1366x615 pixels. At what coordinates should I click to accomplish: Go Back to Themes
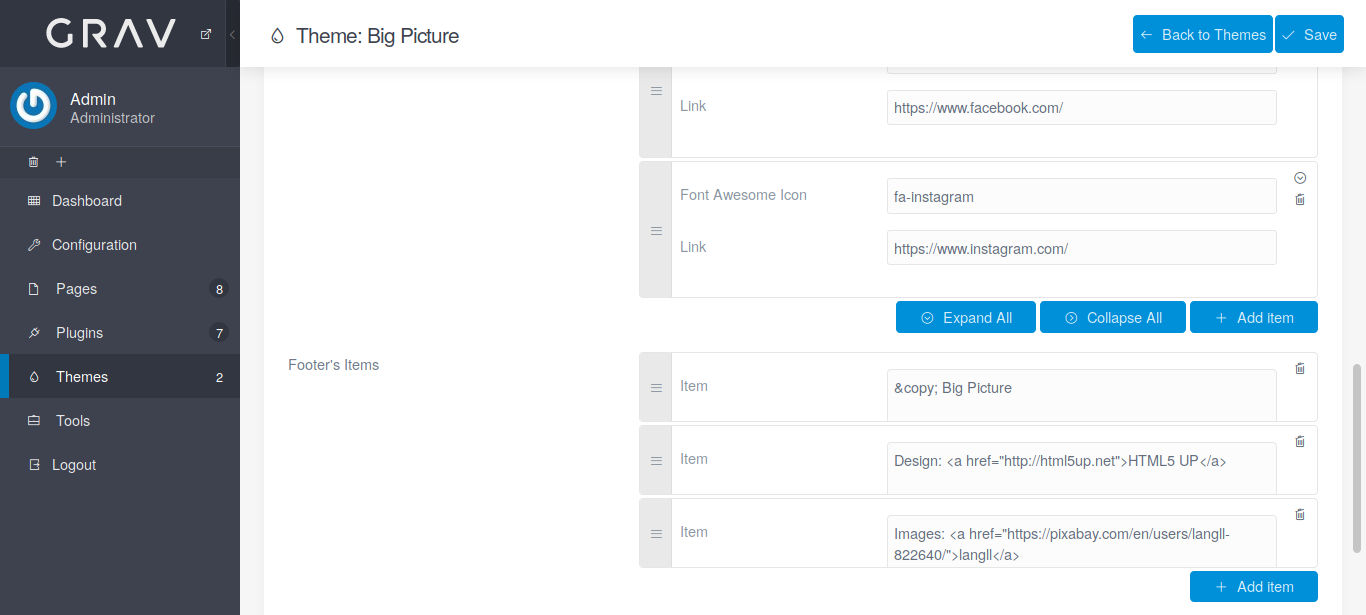tap(1202, 34)
